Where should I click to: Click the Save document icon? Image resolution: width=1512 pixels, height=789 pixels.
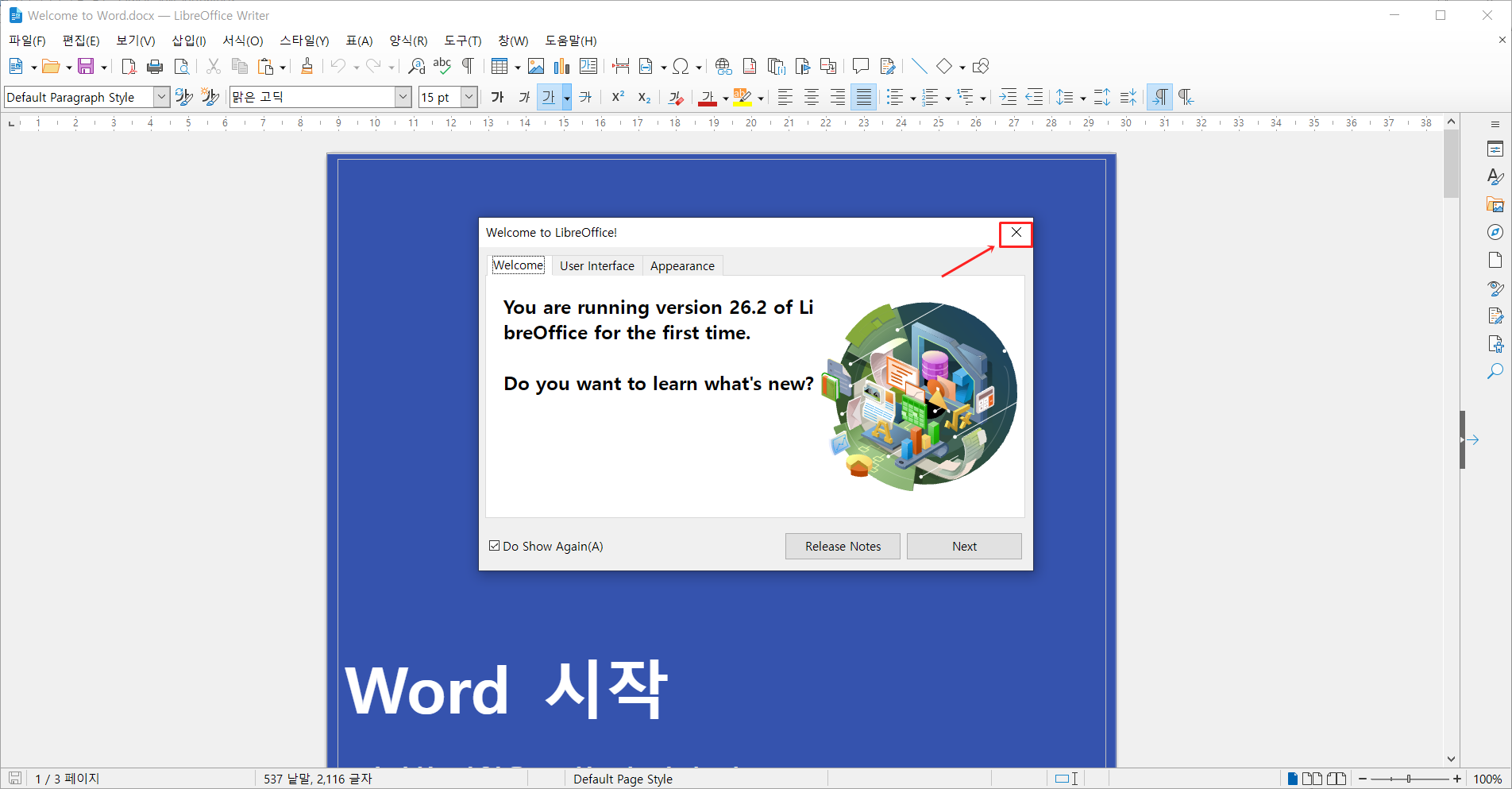(86, 67)
